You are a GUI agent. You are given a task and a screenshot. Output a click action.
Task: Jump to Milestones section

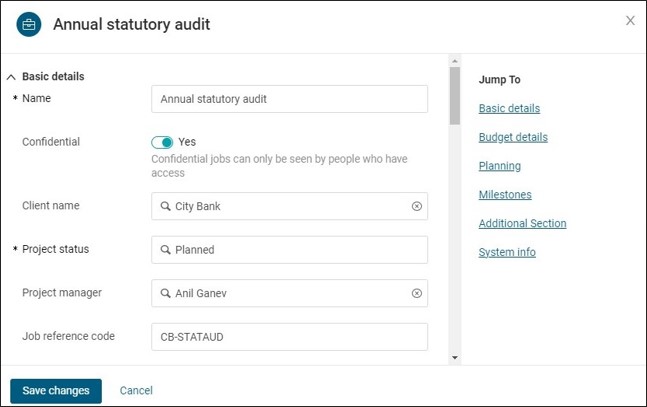click(505, 194)
